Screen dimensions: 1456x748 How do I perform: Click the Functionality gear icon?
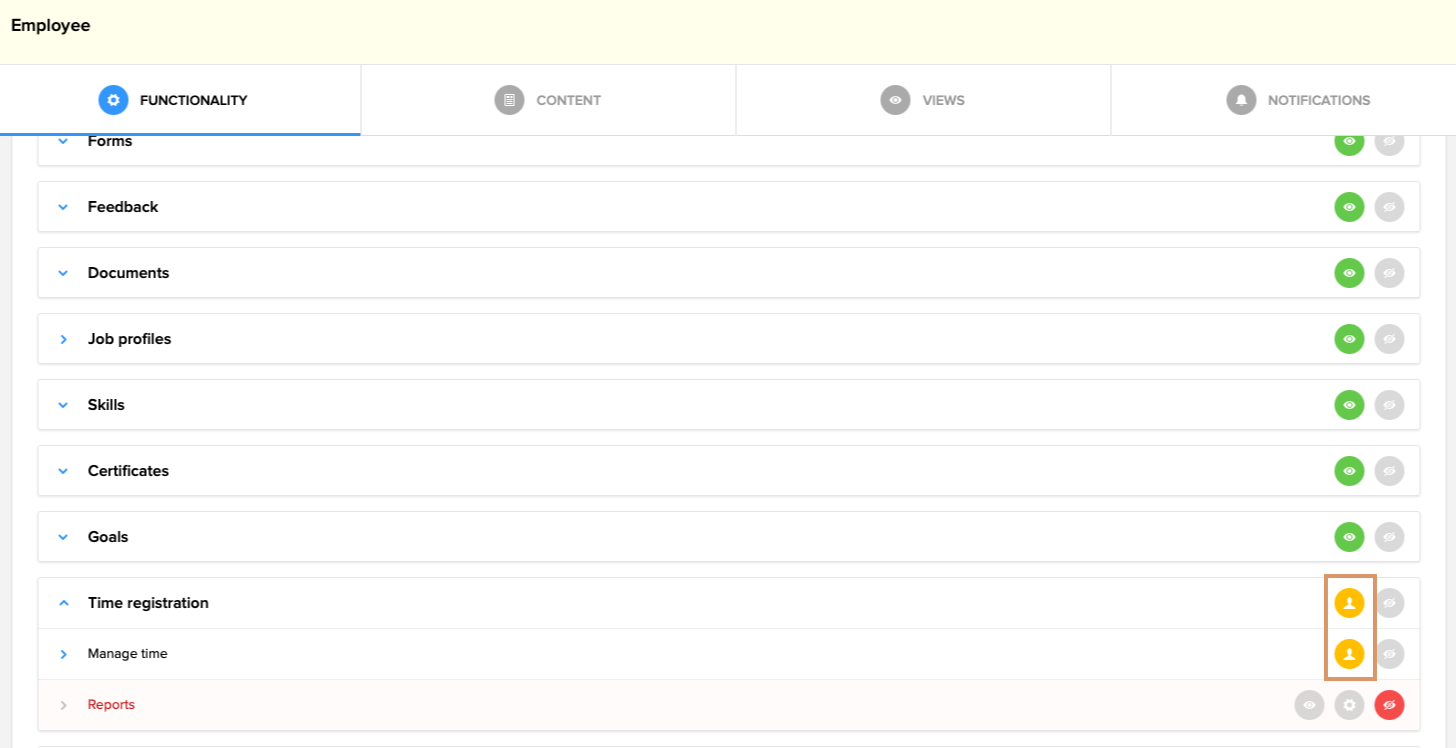(x=113, y=100)
